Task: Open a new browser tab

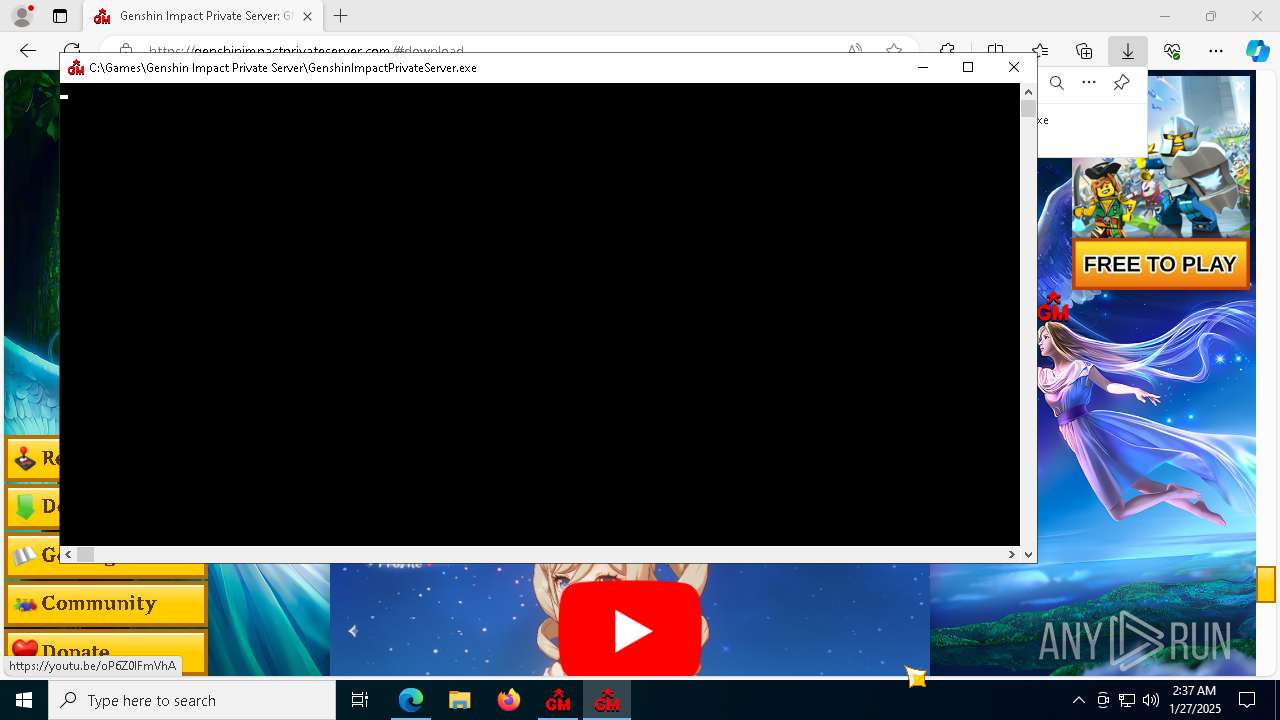Action: (341, 16)
